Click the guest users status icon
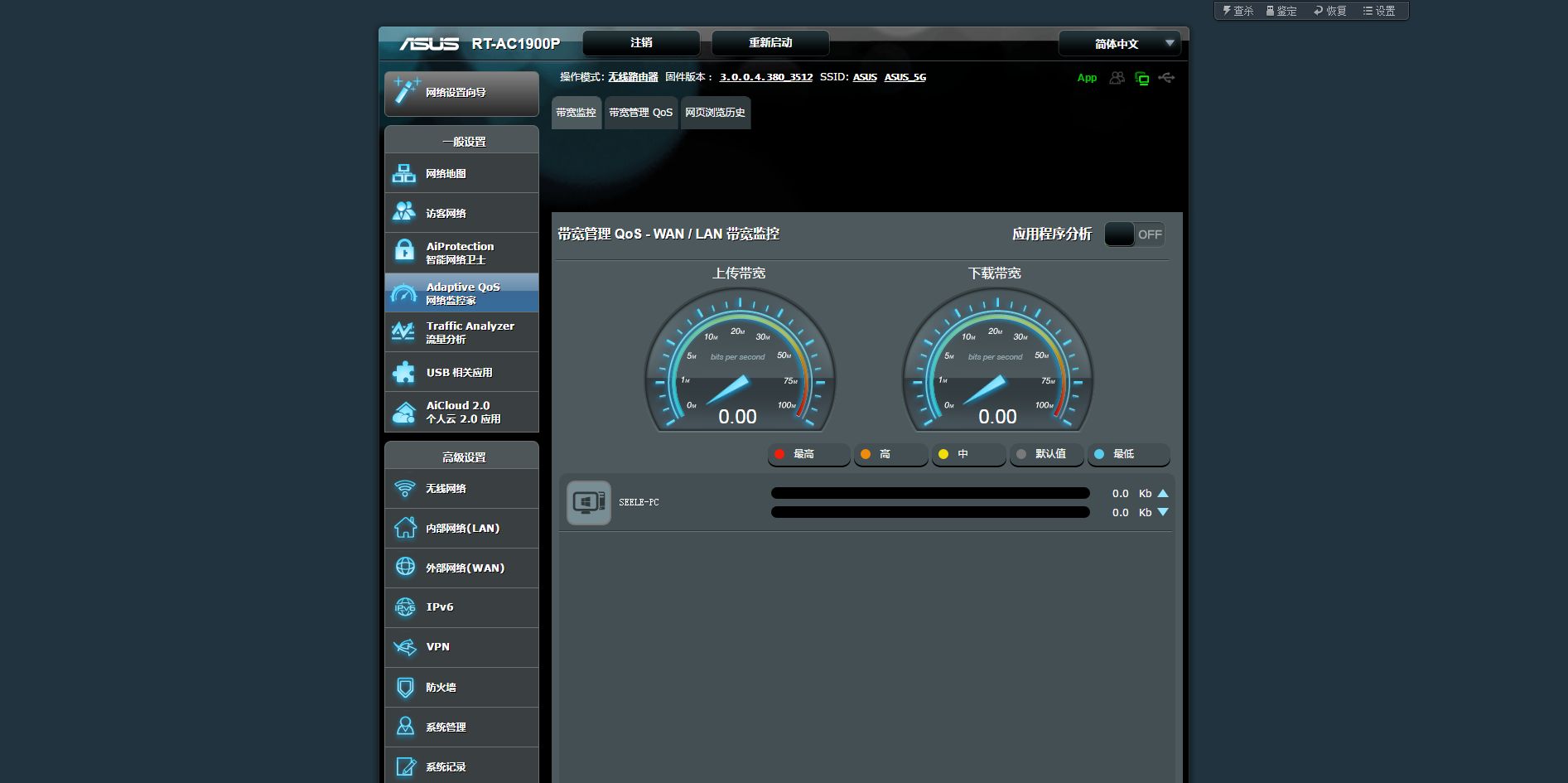The width and height of the screenshot is (1568, 783). tap(1117, 78)
